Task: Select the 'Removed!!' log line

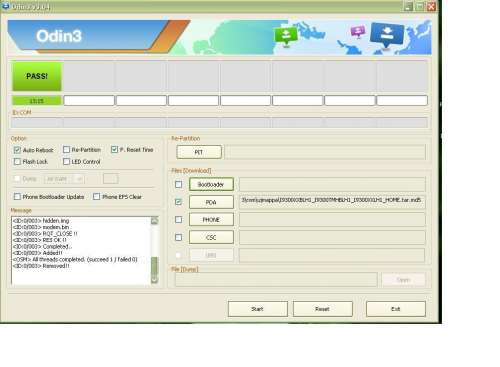Action: click(x=41, y=266)
